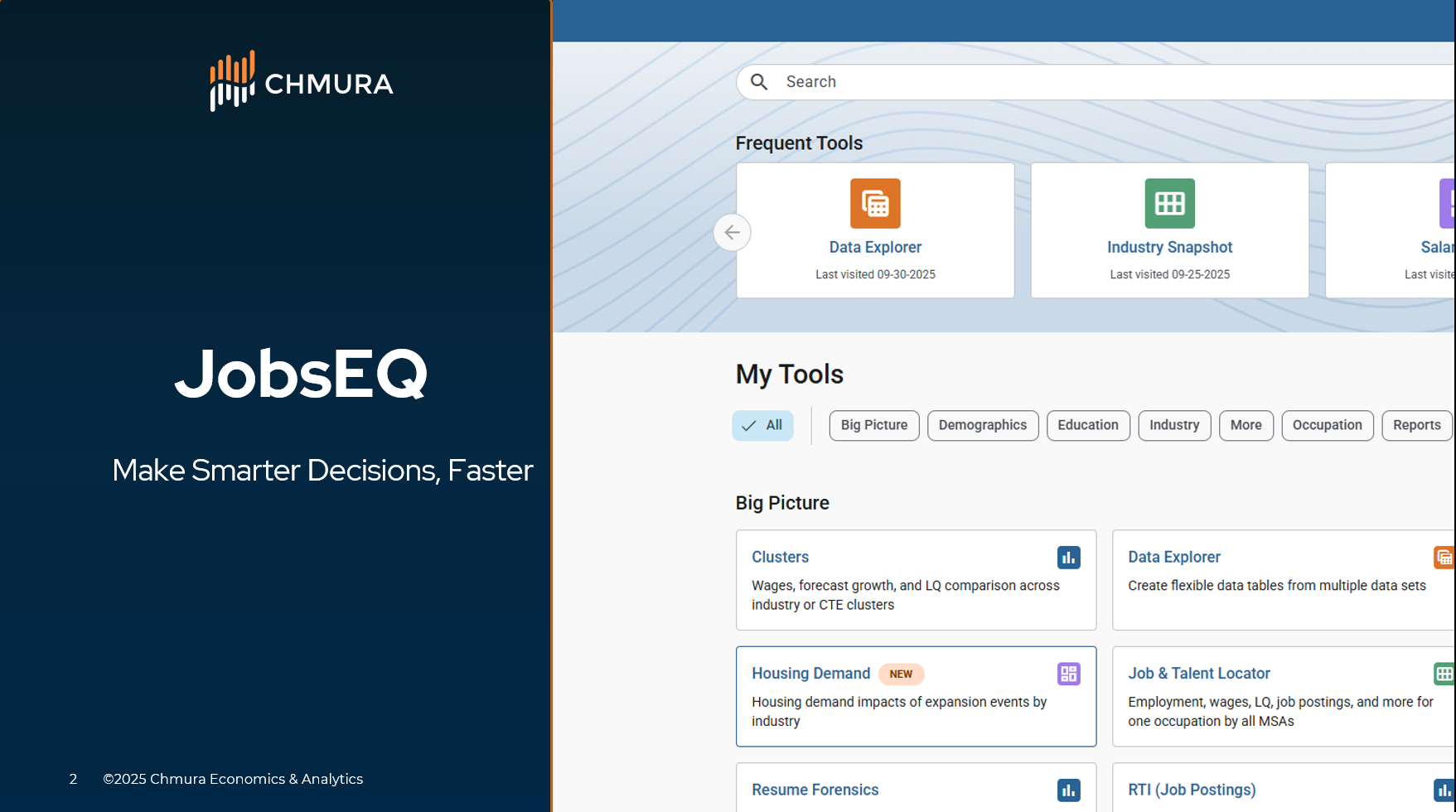
Task: Click the Industry Snapshot grid icon
Action: pos(1169,203)
